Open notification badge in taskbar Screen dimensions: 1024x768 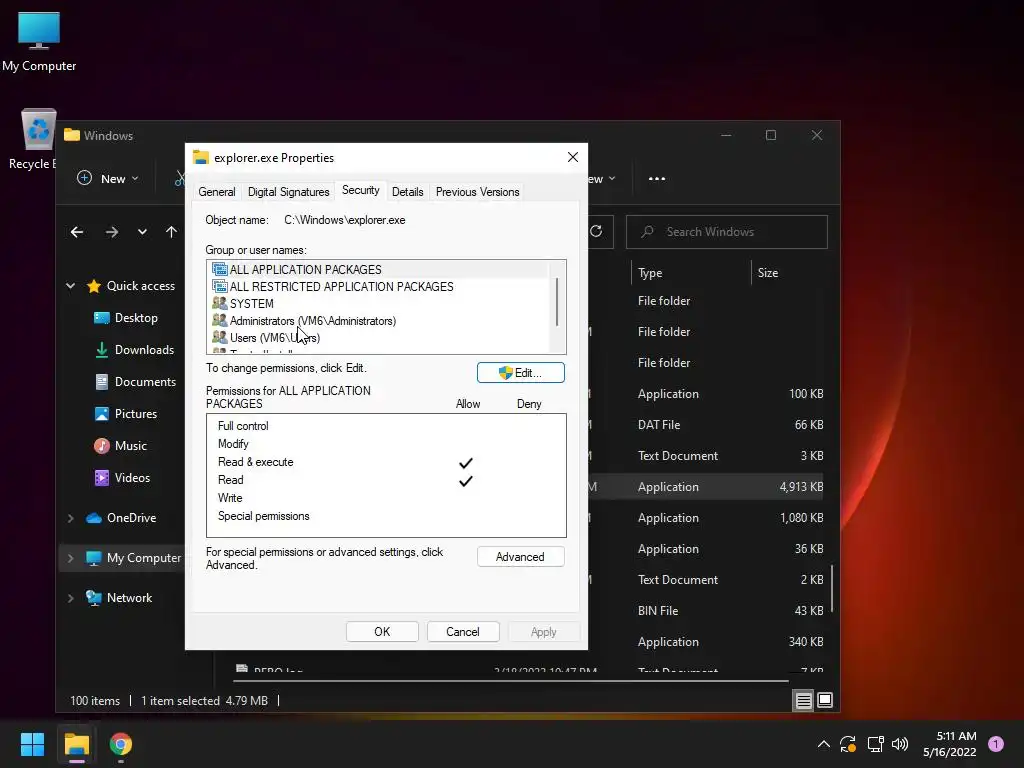pos(996,744)
